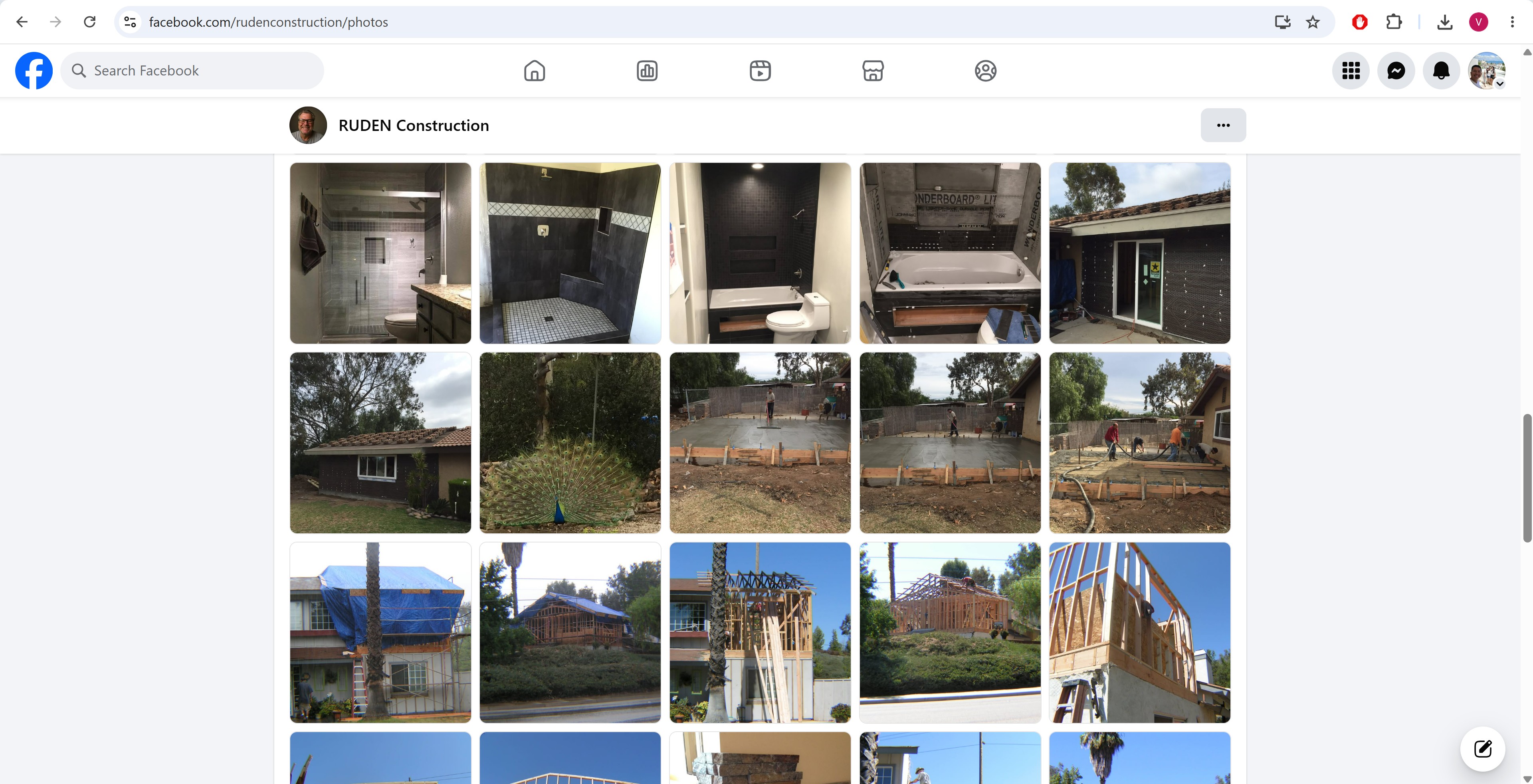Image resolution: width=1533 pixels, height=784 pixels.
Task: Open Facebook Marketplace tab
Action: coord(873,71)
